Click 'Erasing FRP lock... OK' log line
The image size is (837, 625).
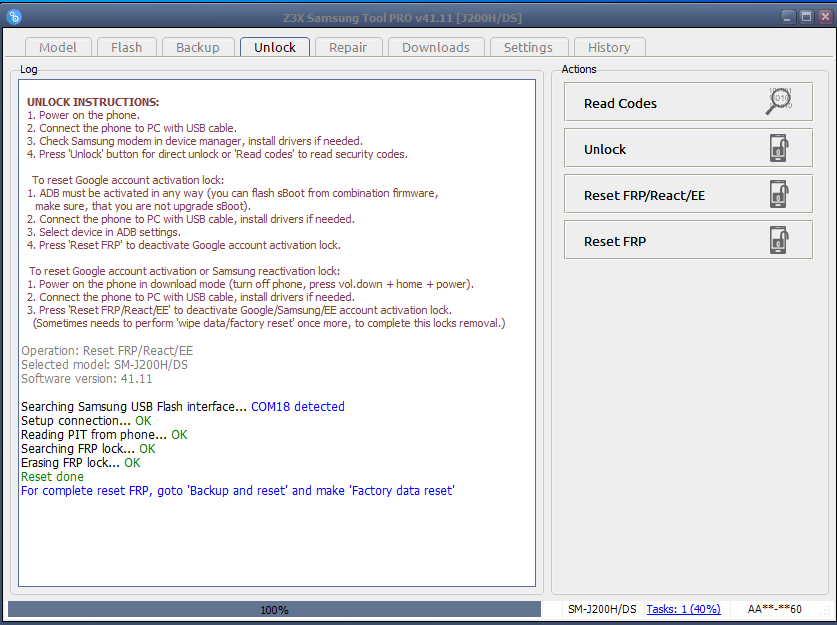pyautogui.click(x=81, y=463)
